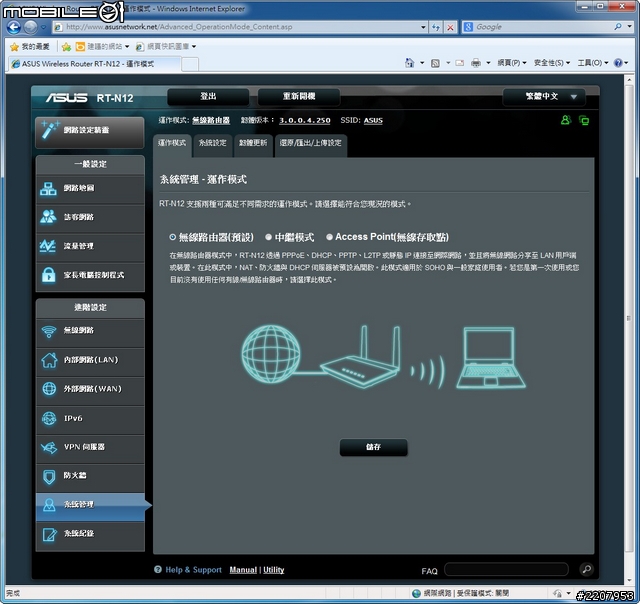Open Parental Control (家長電腦控制程式) in the sidebar
The image size is (640, 604).
pos(90,275)
